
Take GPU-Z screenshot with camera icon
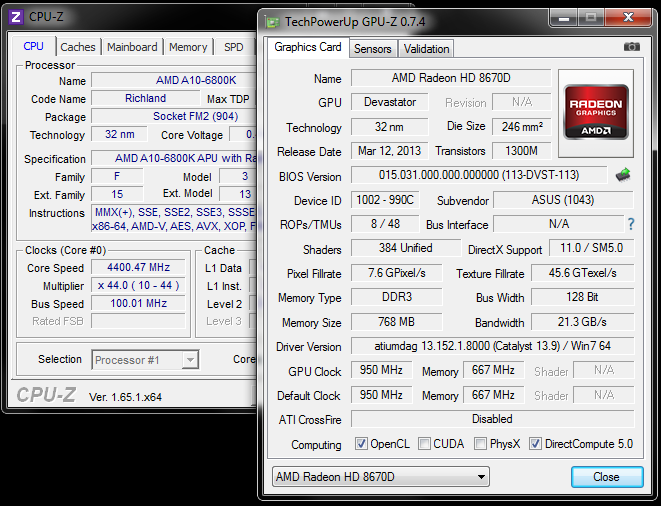(x=631, y=46)
